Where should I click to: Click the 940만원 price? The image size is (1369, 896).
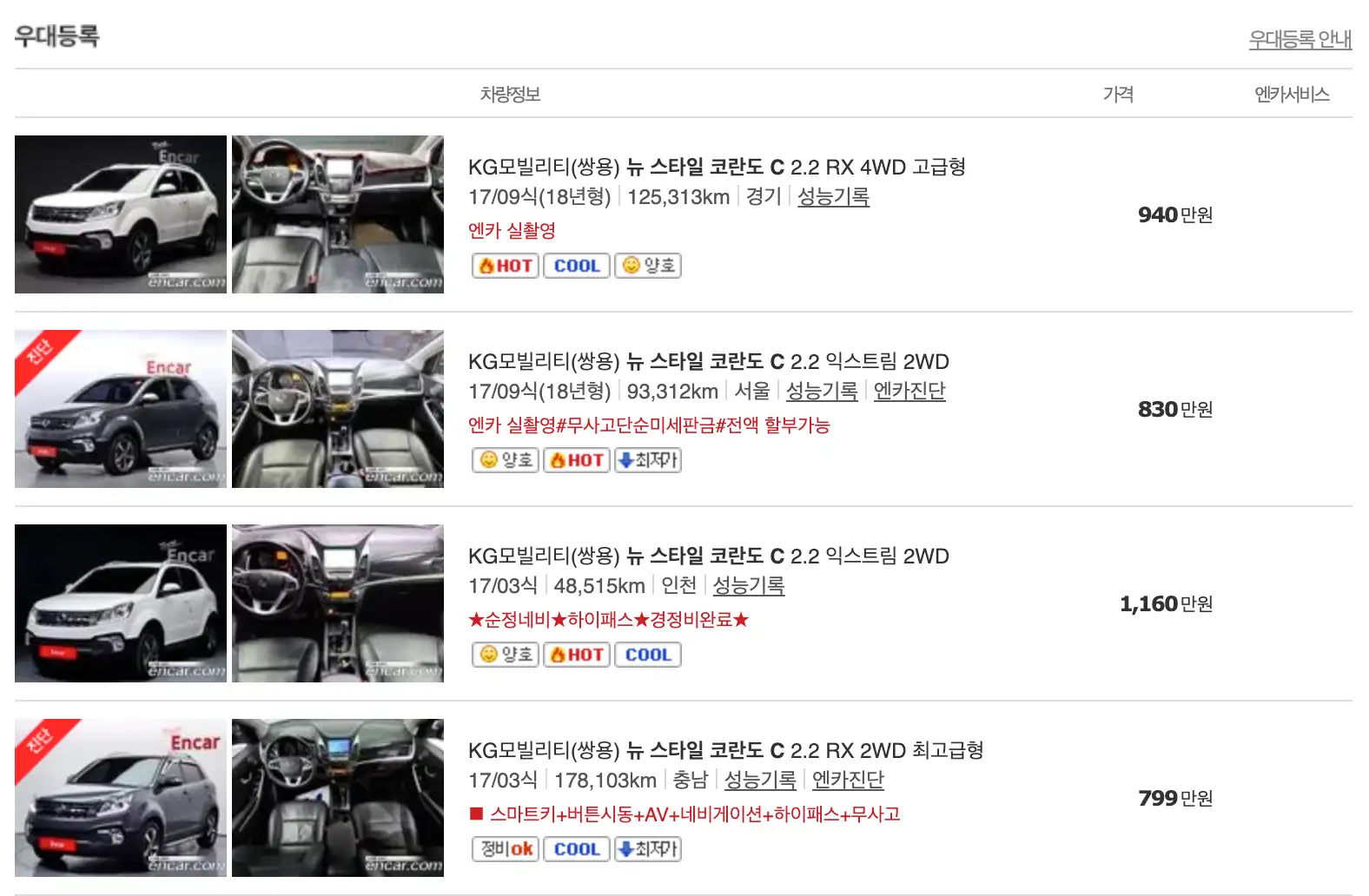coord(1175,214)
